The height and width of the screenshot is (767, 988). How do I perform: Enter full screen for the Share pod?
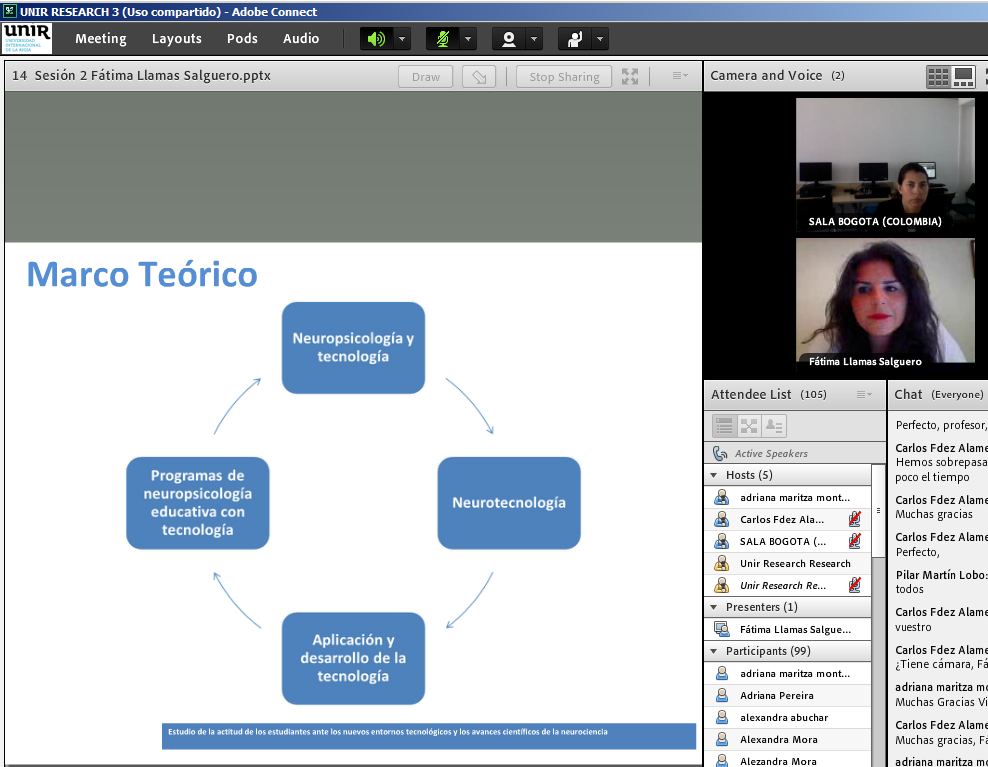click(630, 76)
